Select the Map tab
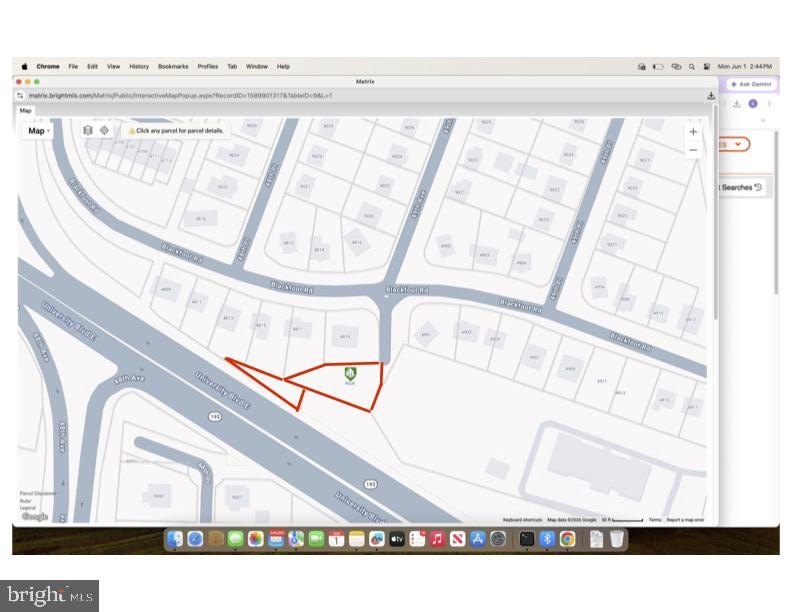The image size is (792, 612). click(25, 111)
